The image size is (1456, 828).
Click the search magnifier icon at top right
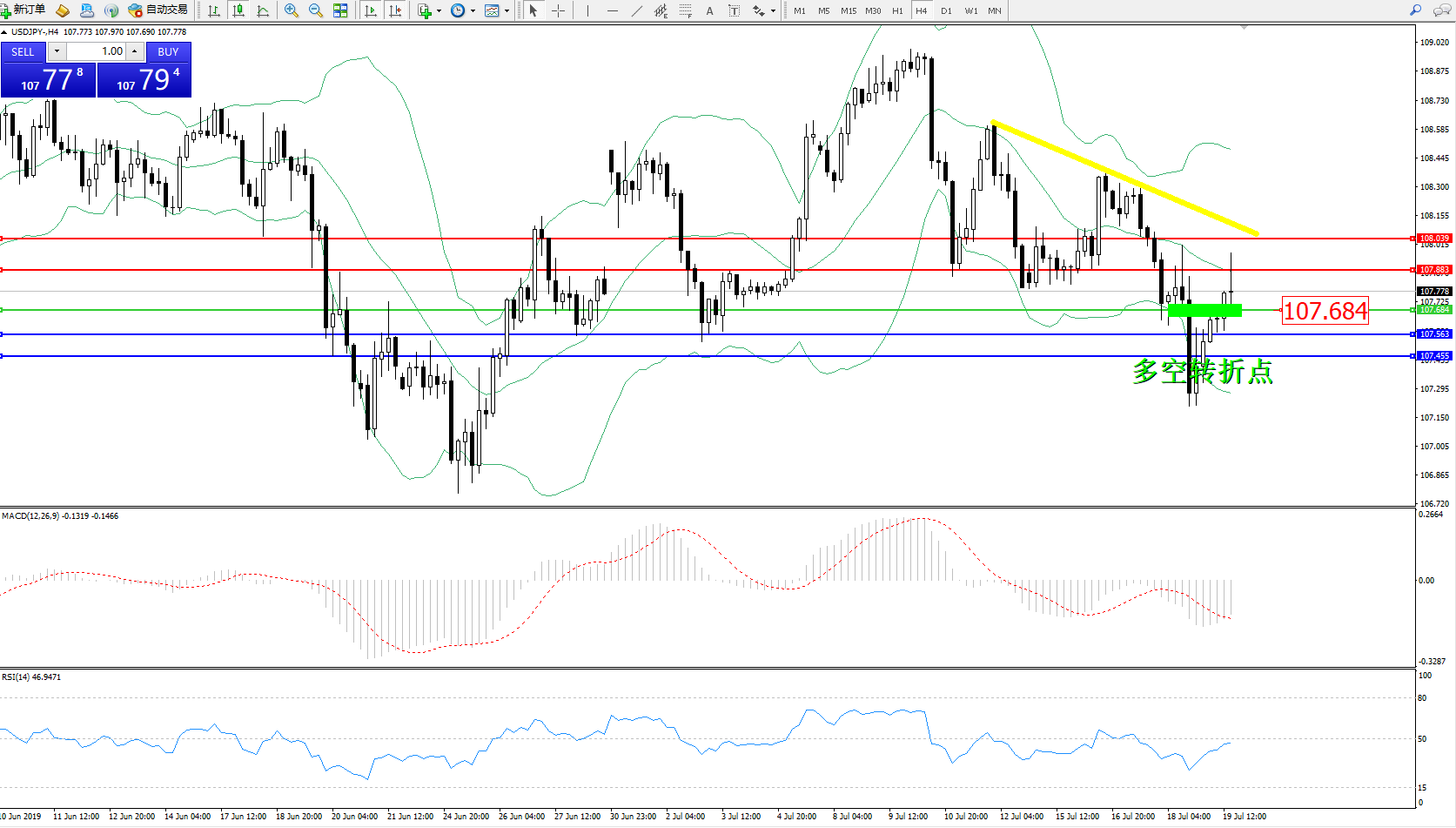[1416, 10]
